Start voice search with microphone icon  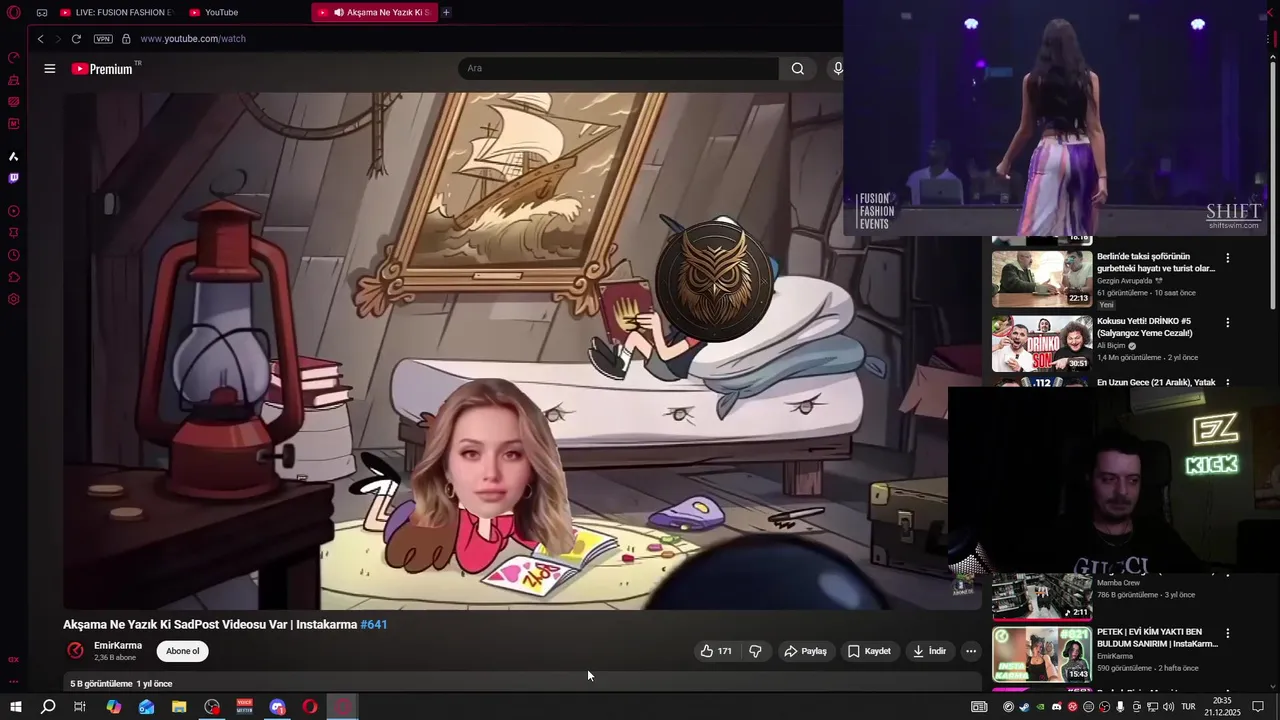click(838, 68)
